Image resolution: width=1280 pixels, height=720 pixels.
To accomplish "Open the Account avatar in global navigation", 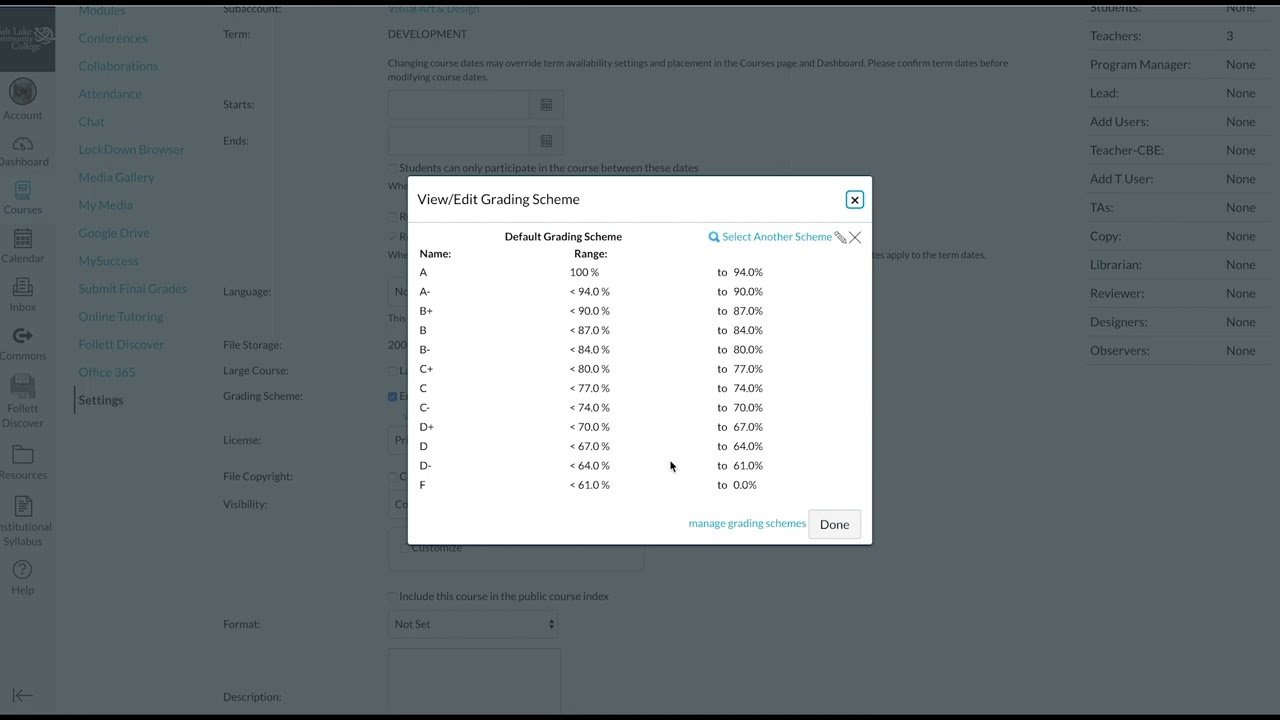I will coord(22,91).
